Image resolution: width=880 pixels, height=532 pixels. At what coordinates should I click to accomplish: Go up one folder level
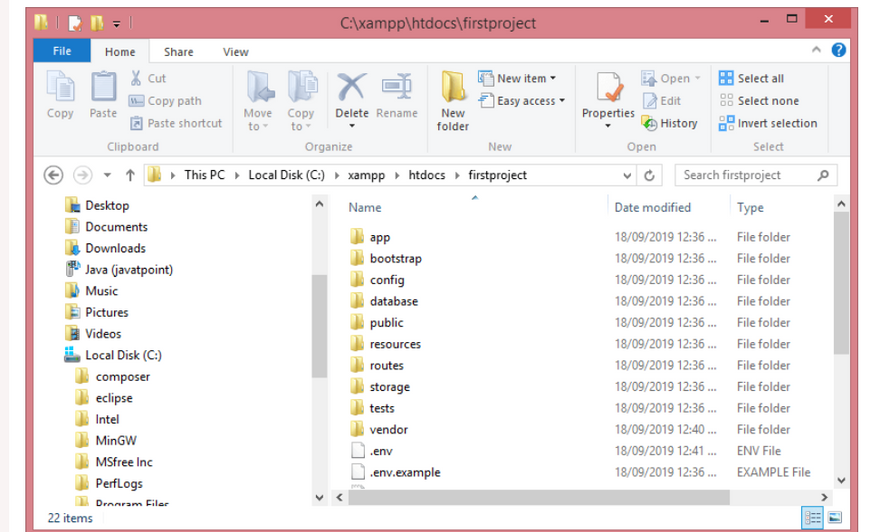click(130, 175)
